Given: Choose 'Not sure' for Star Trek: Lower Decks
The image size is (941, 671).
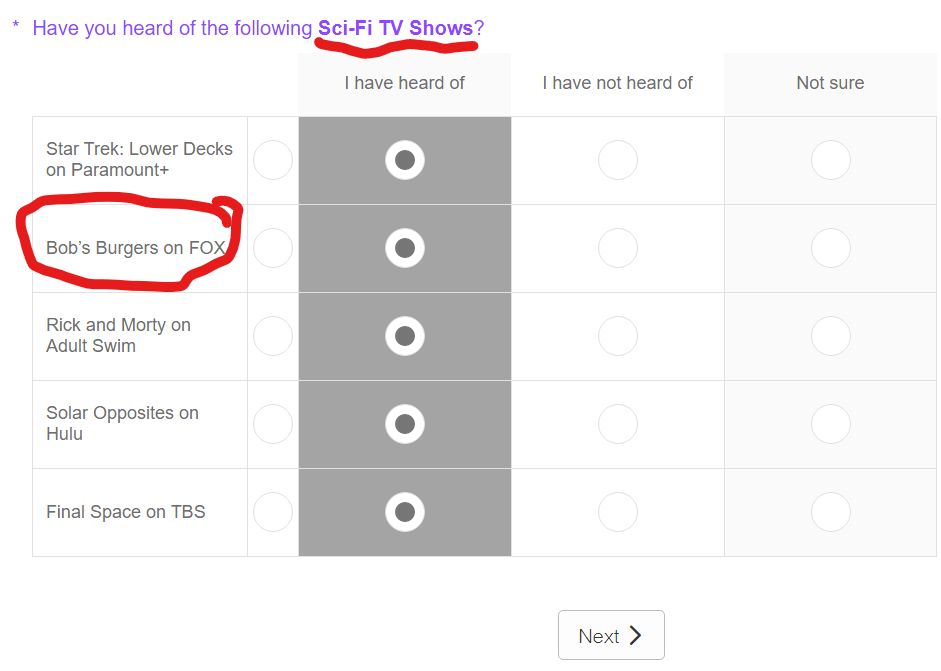Looking at the screenshot, I should tap(830, 160).
